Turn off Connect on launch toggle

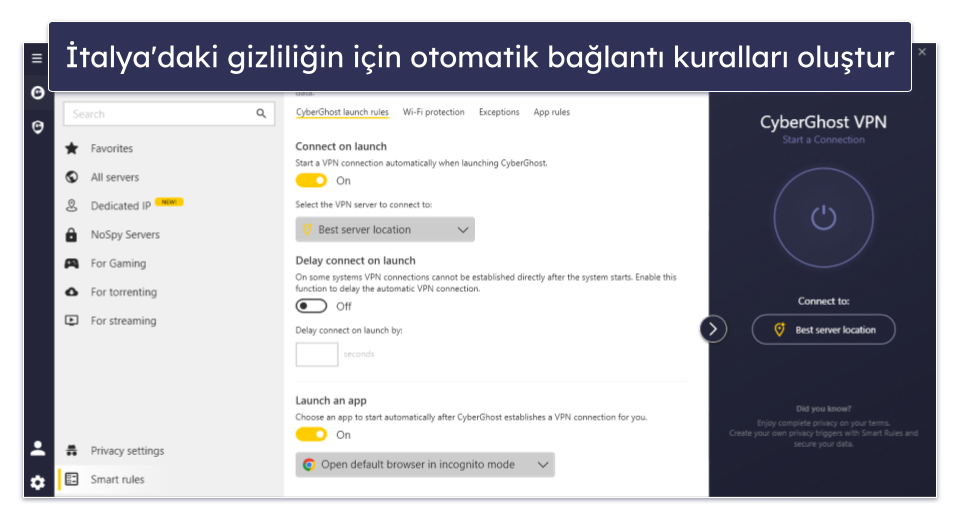tap(311, 181)
